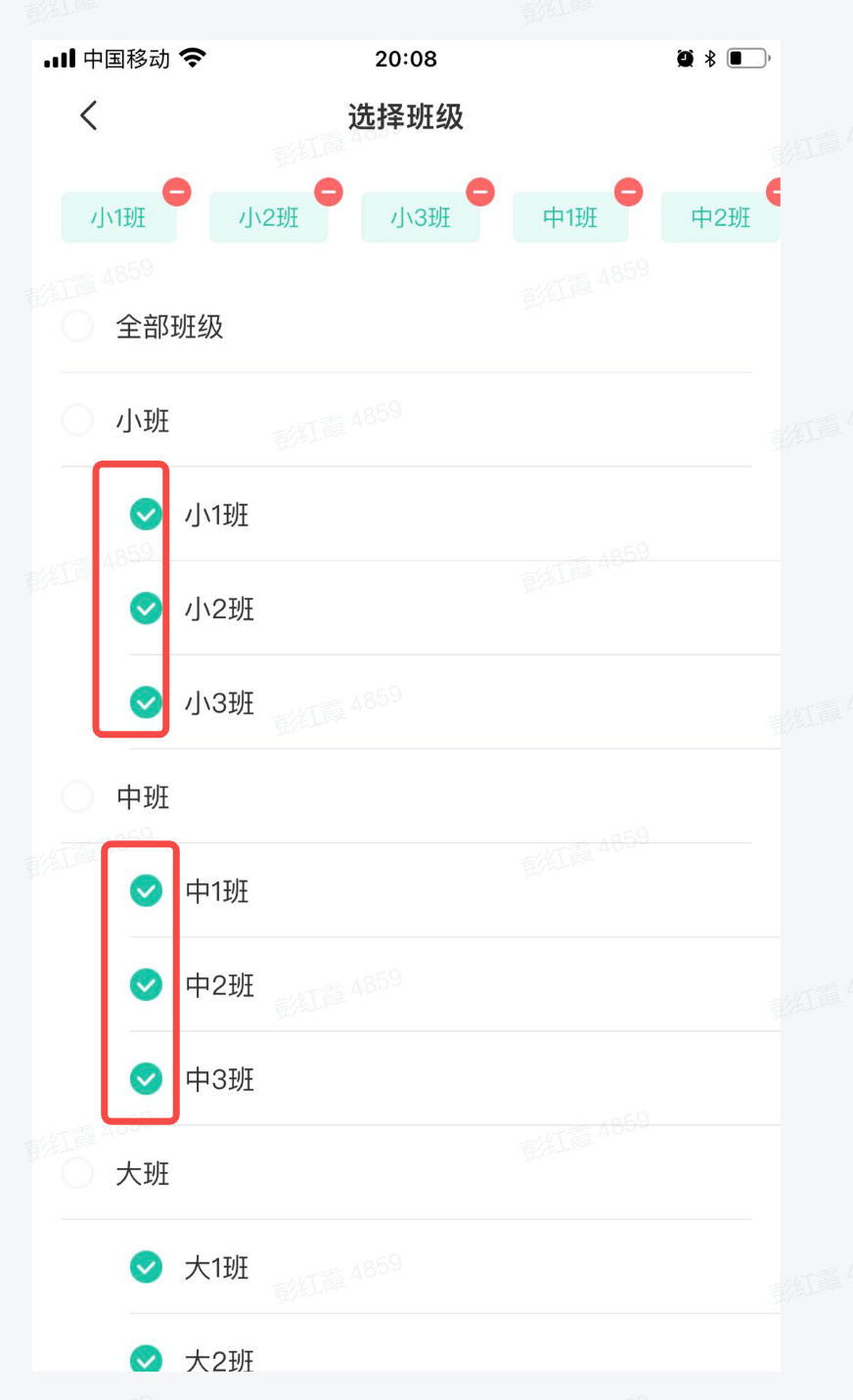Uncheck the 大1班 checkbox
The height and width of the screenshot is (1400, 853).
point(147,1267)
